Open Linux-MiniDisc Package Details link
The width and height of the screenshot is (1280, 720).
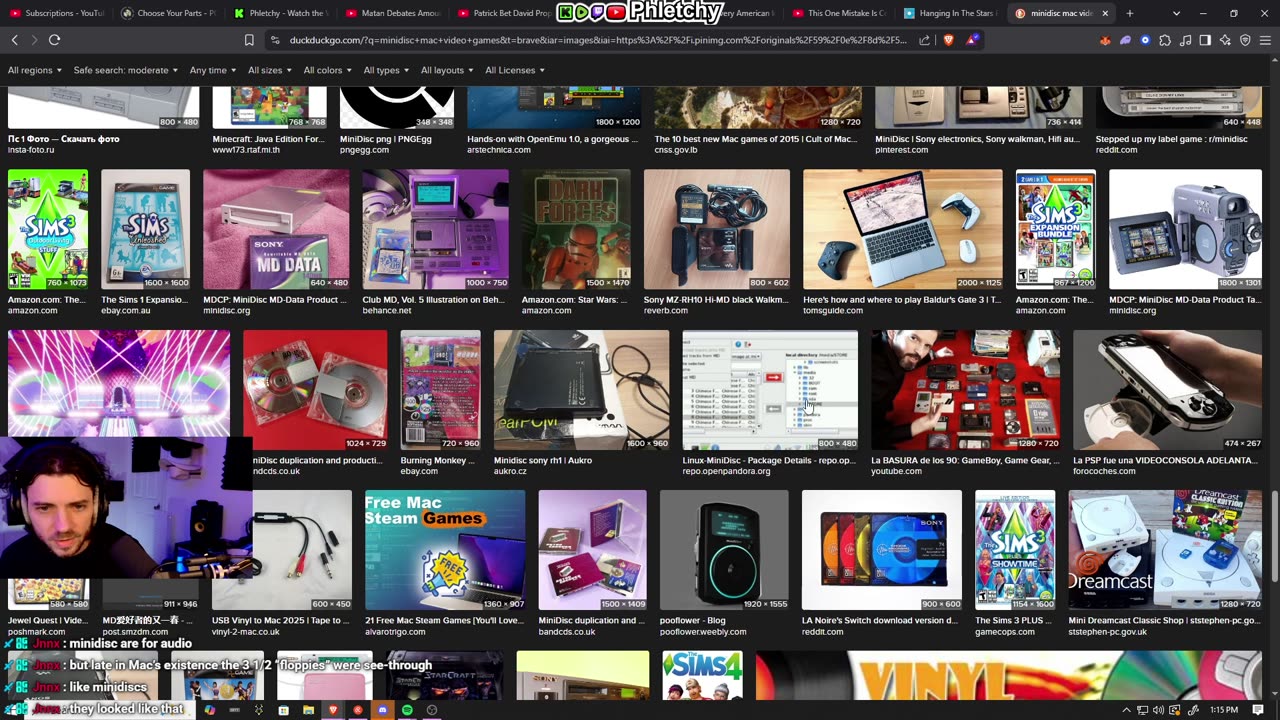coord(770,460)
